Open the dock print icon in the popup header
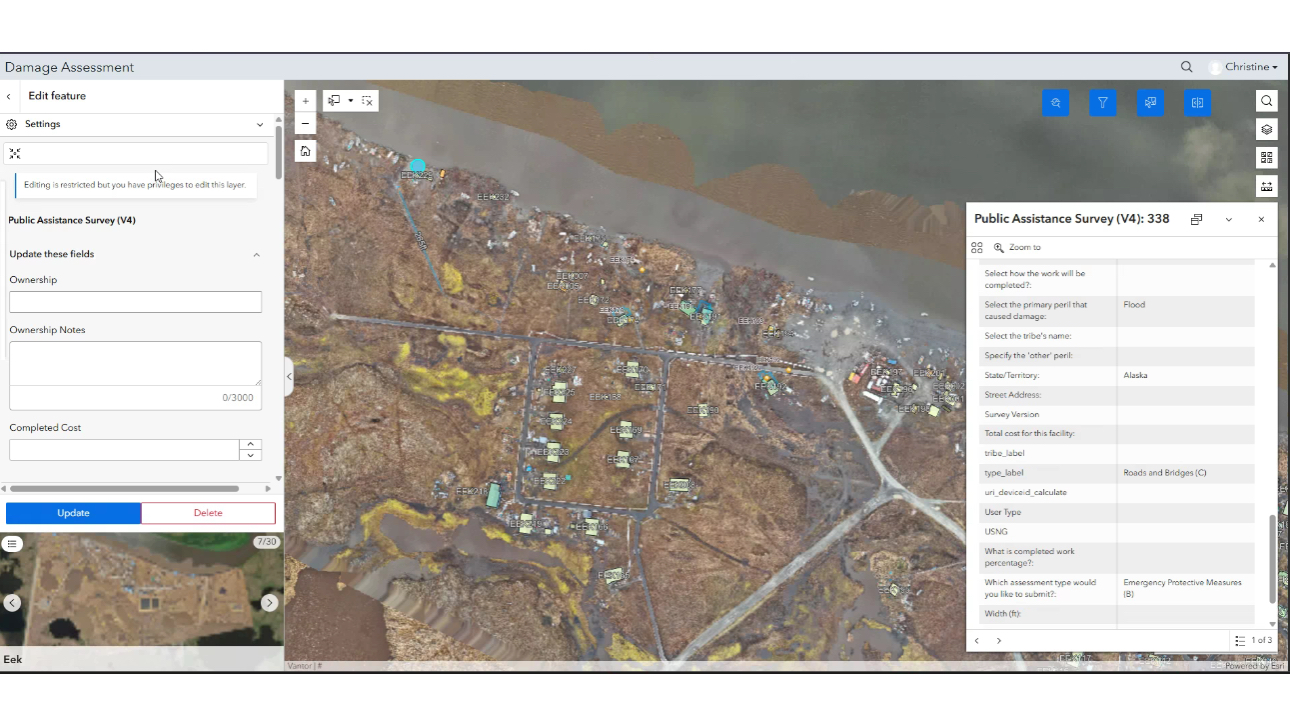The width and height of the screenshot is (1290, 726). (1196, 219)
